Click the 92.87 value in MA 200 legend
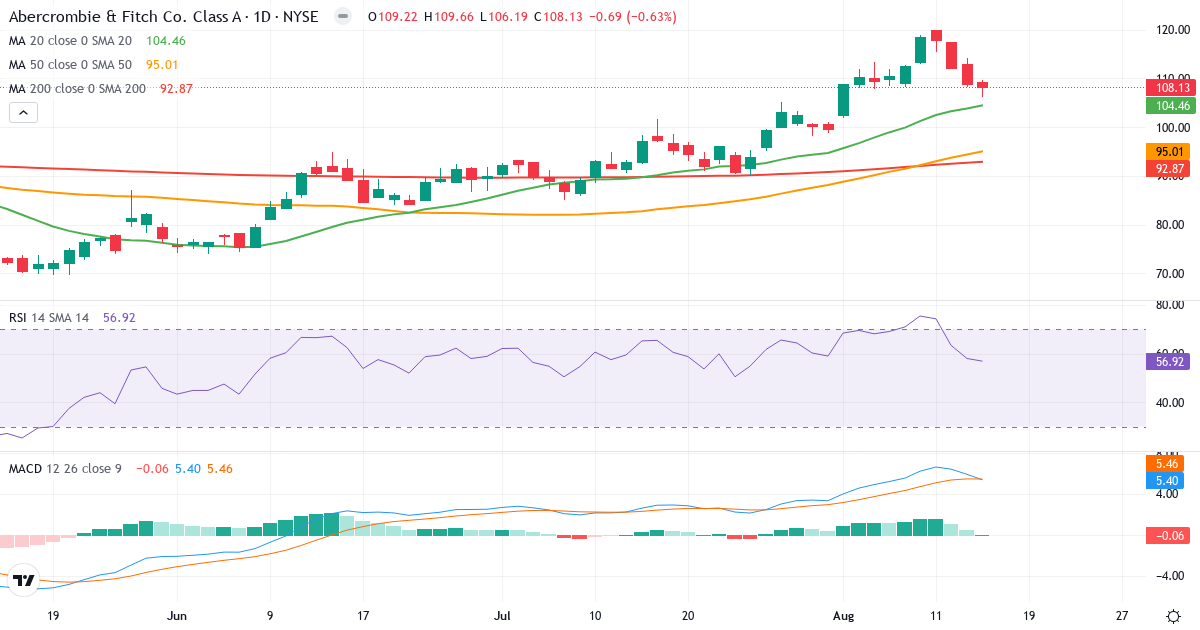The height and width of the screenshot is (630, 1200). pyautogui.click(x=176, y=89)
